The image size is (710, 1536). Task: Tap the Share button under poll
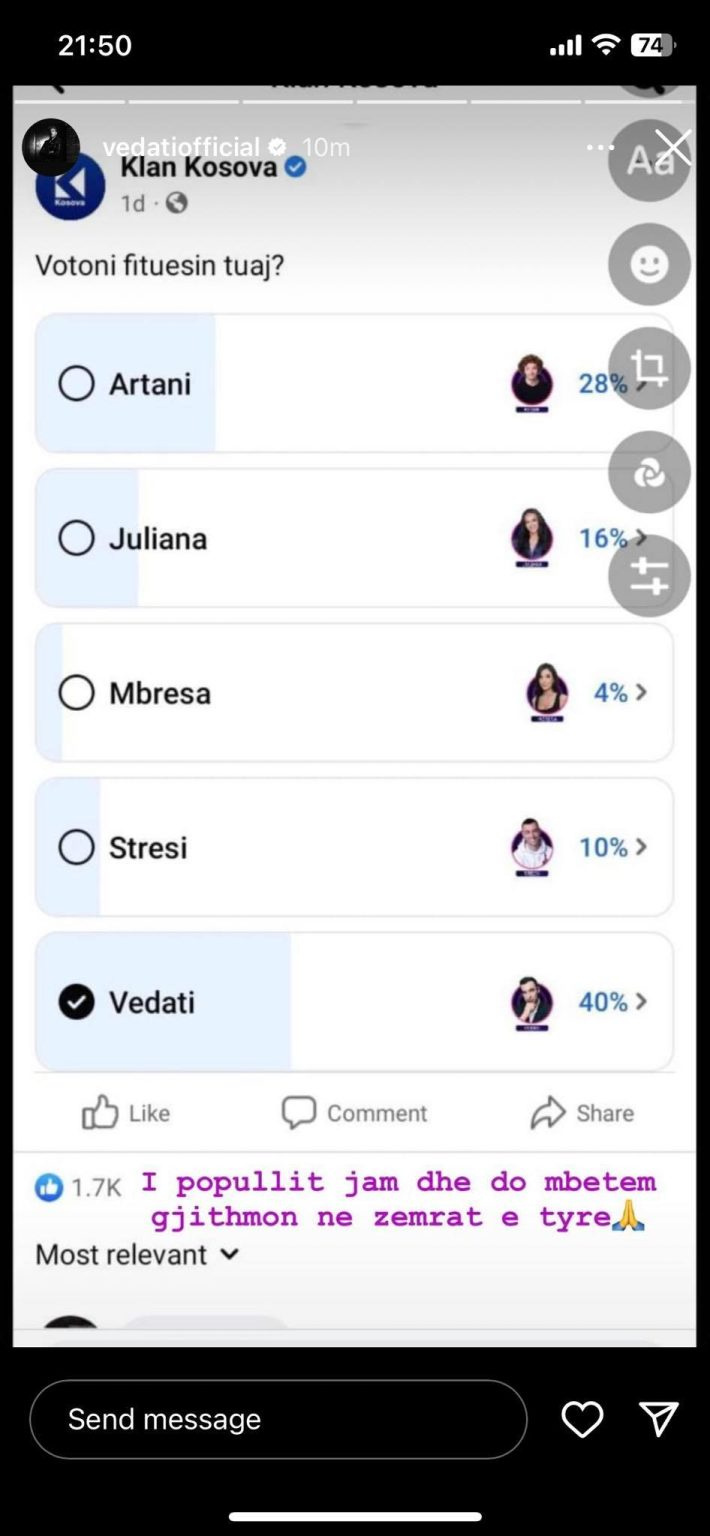tap(582, 1113)
